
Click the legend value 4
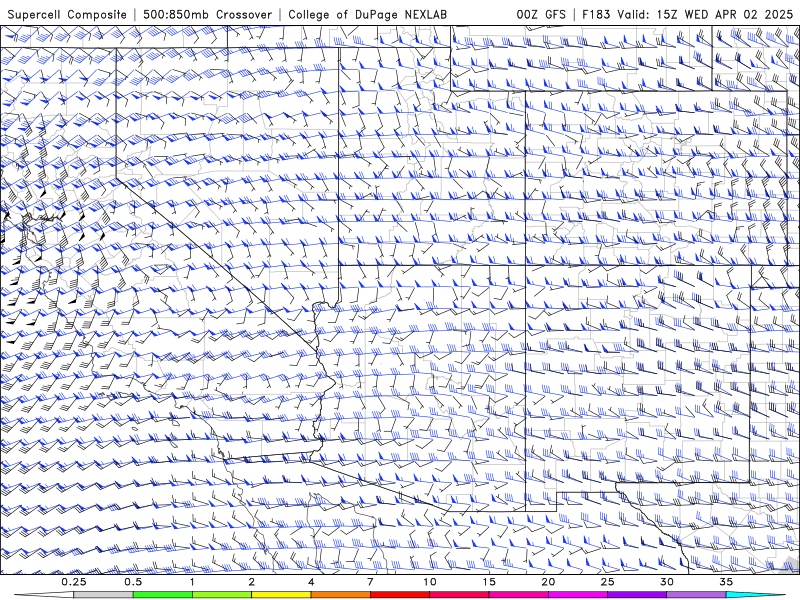(x=311, y=582)
